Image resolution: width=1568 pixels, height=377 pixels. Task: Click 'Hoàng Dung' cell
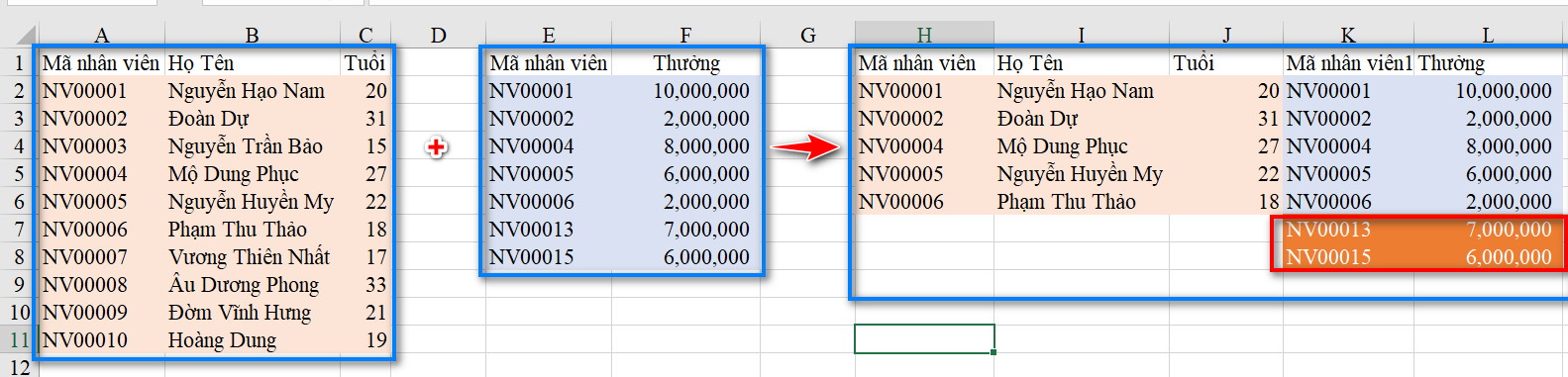[x=252, y=340]
